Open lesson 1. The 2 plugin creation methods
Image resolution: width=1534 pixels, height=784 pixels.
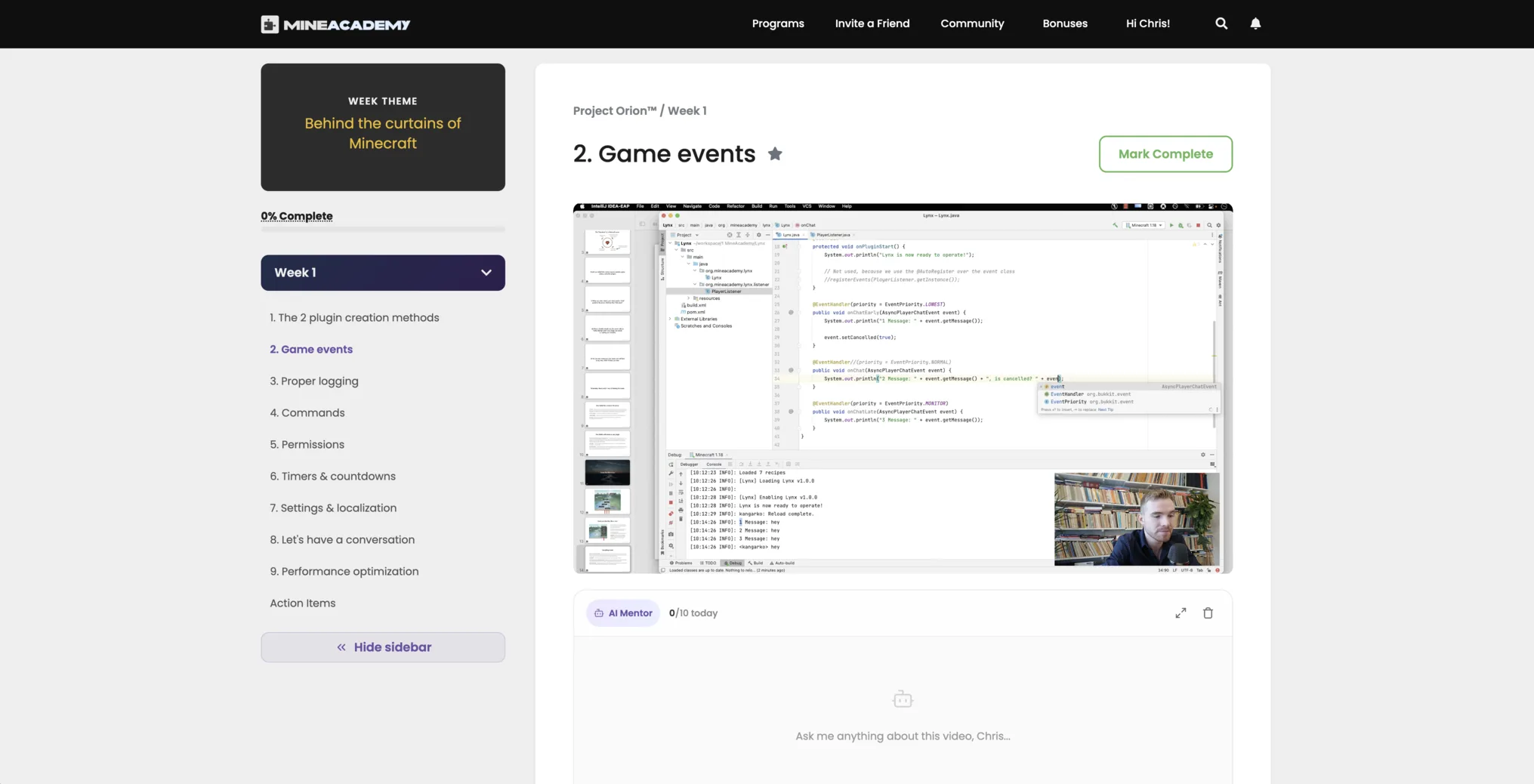[354, 318]
